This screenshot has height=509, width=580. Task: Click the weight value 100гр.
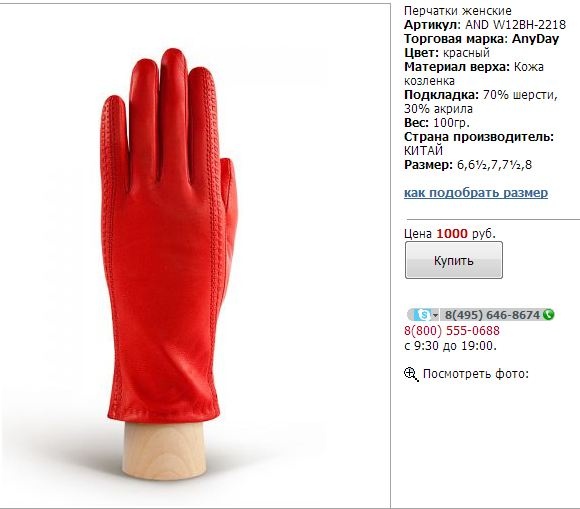(x=451, y=122)
